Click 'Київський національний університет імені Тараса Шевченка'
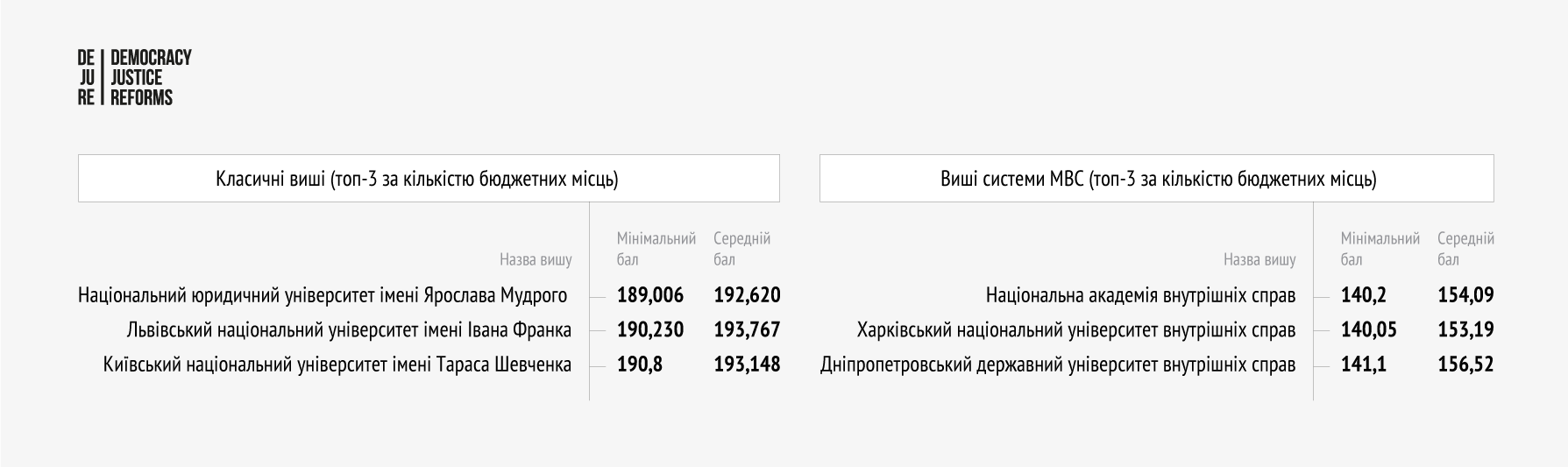 337,364
